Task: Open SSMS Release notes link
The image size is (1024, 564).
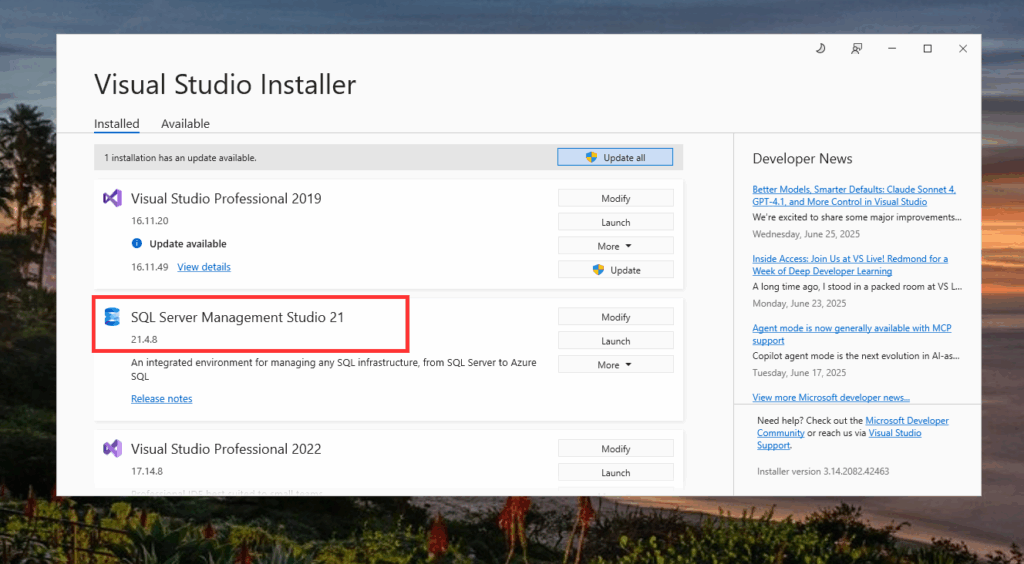Action: (x=162, y=399)
